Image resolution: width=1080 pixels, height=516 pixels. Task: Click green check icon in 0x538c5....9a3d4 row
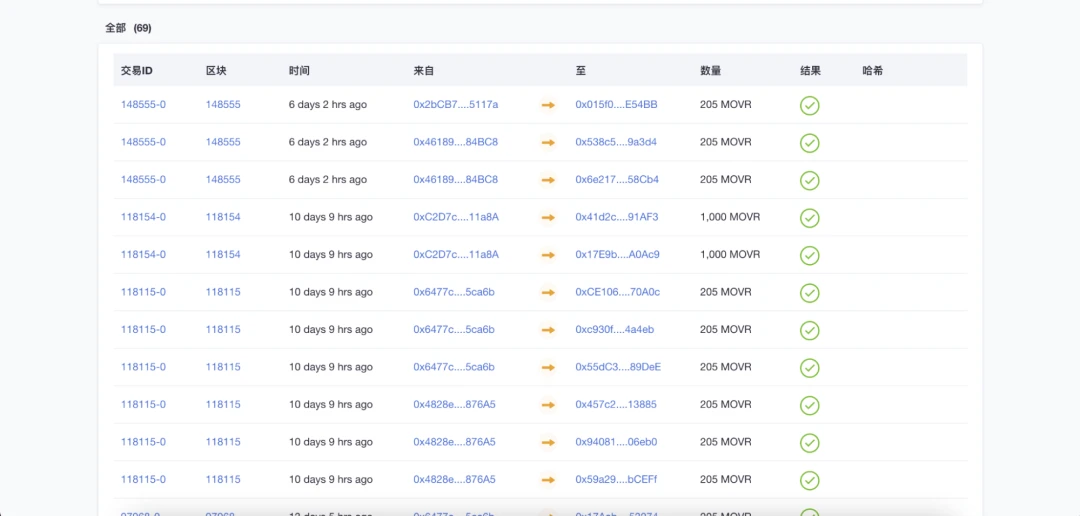tap(809, 143)
